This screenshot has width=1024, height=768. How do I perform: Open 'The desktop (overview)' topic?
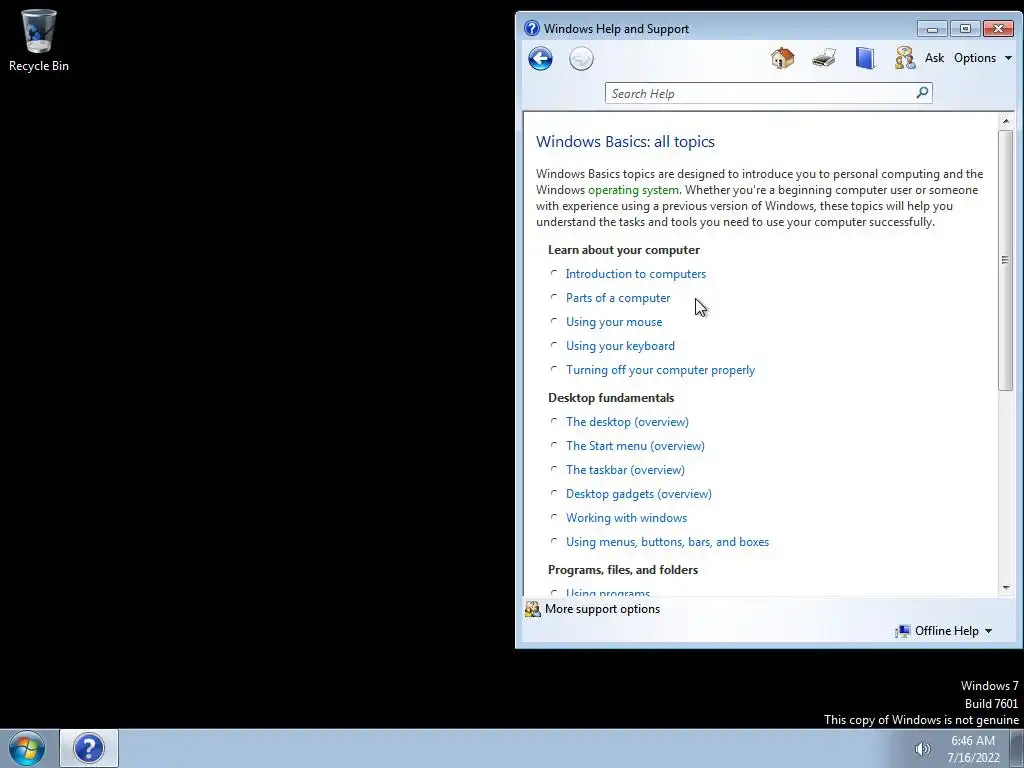click(627, 422)
